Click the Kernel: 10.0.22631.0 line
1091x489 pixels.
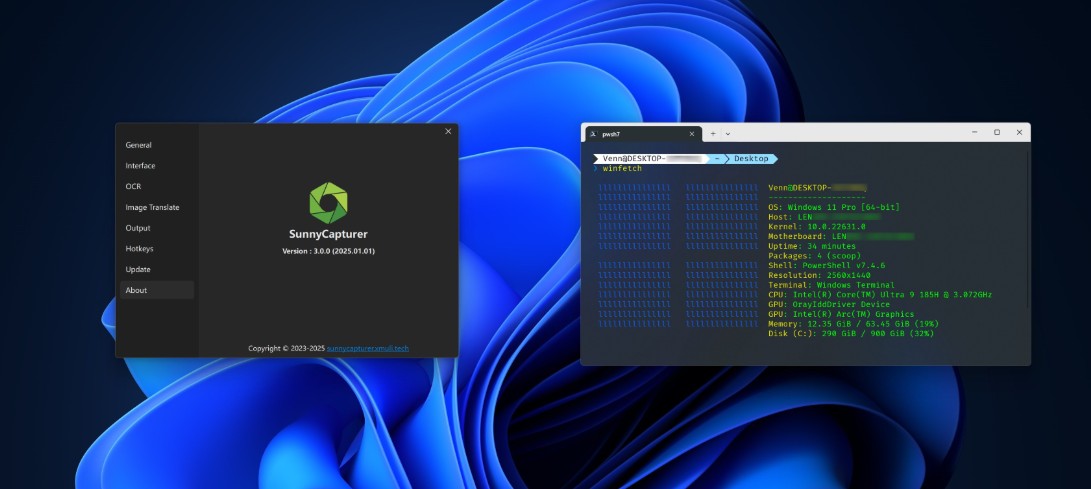click(817, 227)
